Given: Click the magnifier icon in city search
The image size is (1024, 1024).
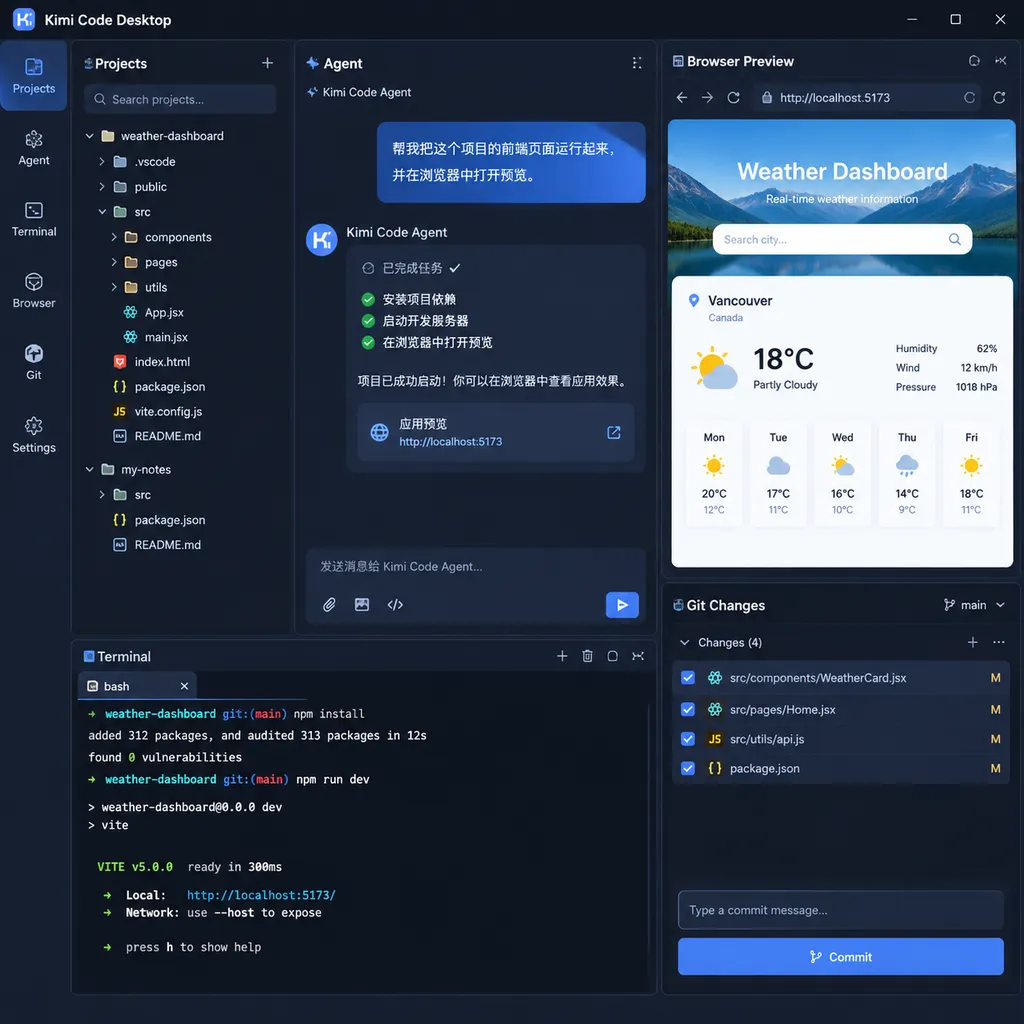Looking at the screenshot, I should (x=955, y=239).
